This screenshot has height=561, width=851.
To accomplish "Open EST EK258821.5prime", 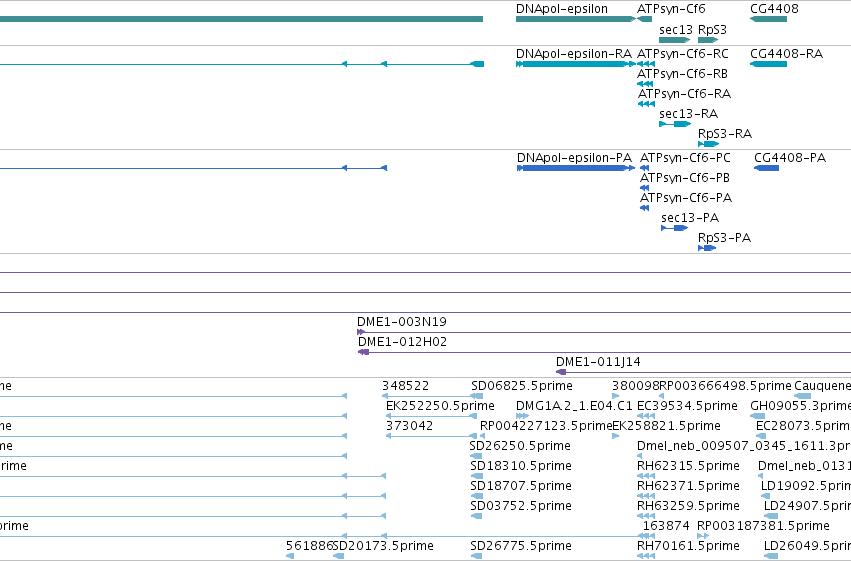I will click(615, 437).
